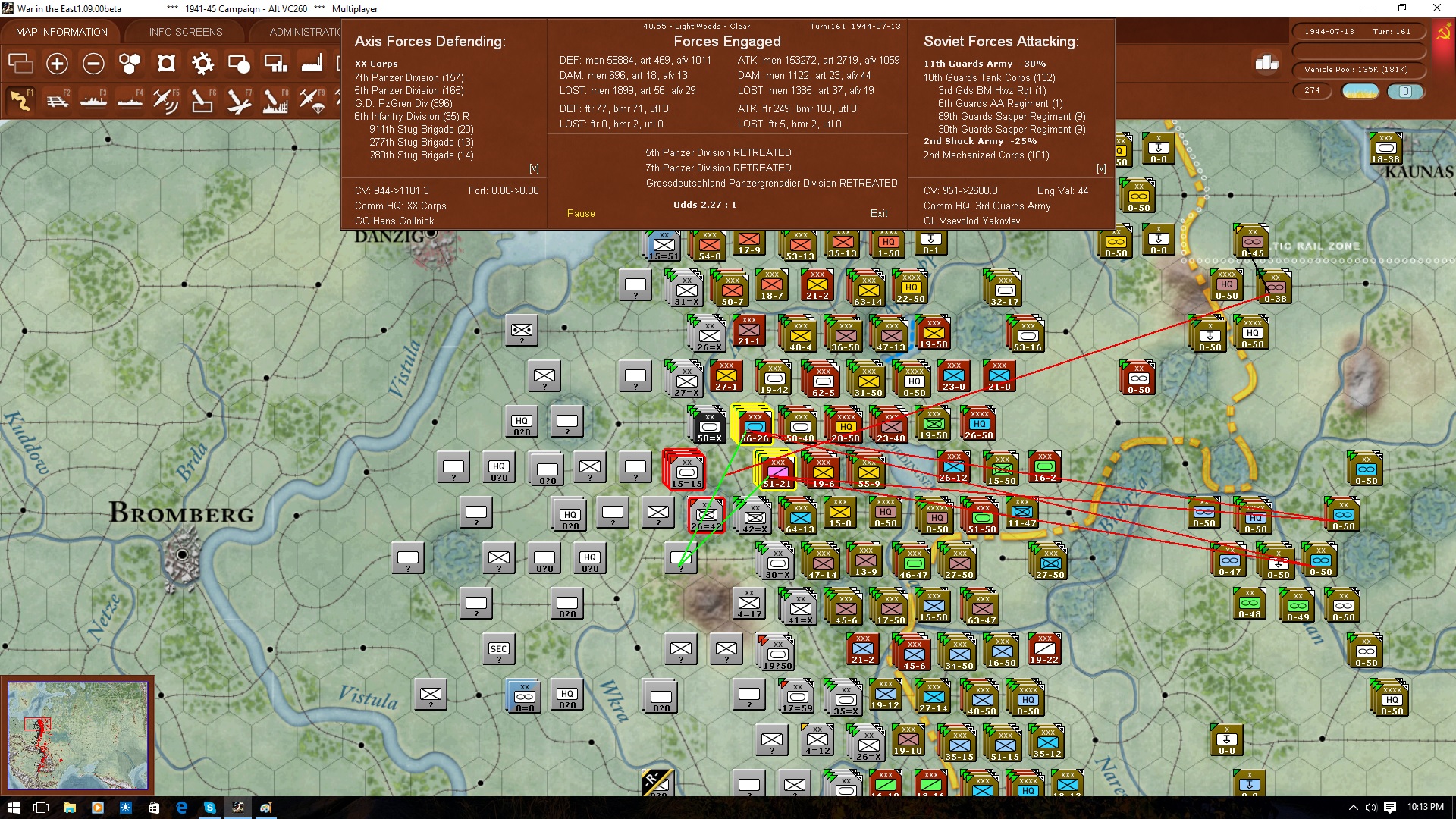Viewport: 1456px width, 819px height.
Task: Click the Pause button in combat report
Action: tap(581, 214)
